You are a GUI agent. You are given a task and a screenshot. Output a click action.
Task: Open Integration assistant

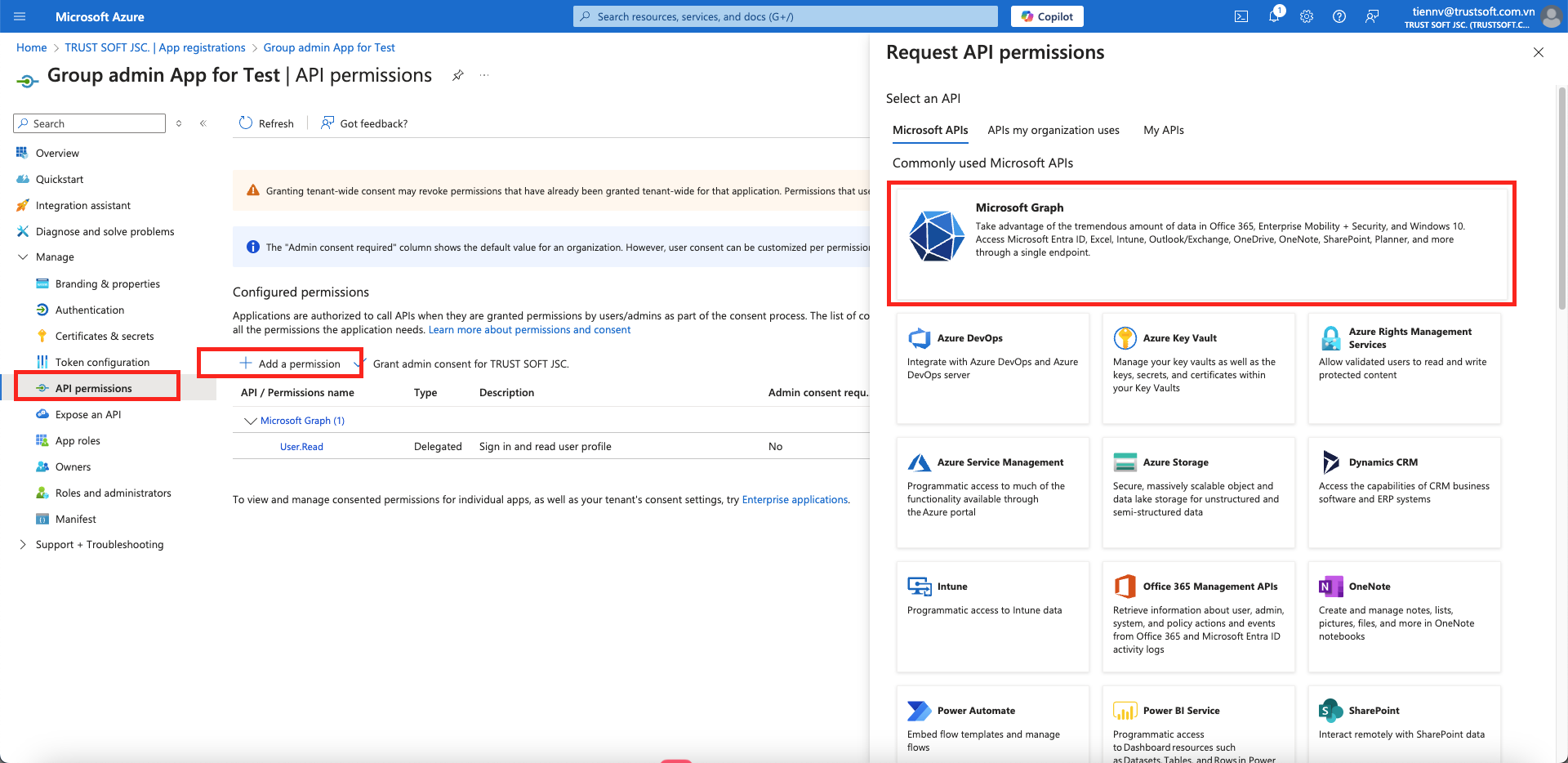click(x=82, y=205)
